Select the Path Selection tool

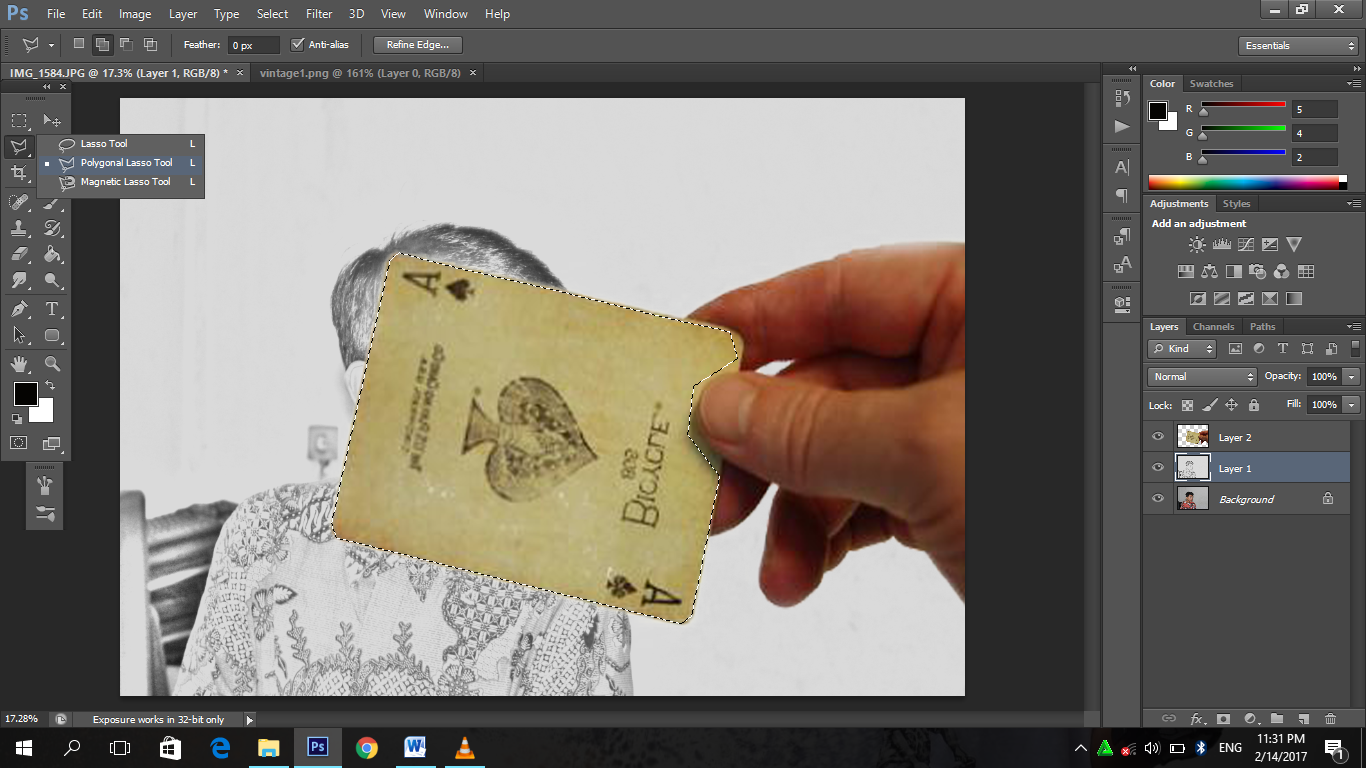click(x=19, y=335)
